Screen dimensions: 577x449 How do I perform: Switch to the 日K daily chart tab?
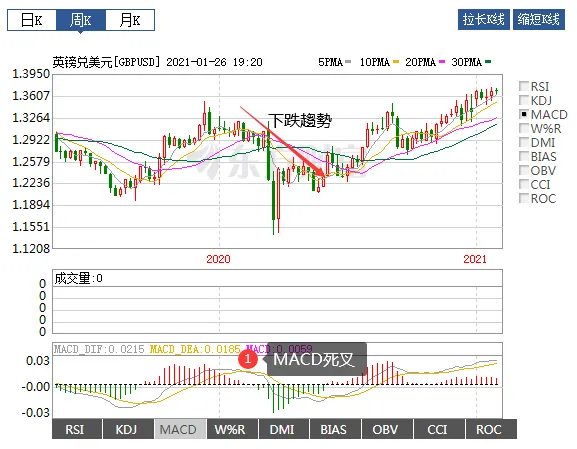32,20
